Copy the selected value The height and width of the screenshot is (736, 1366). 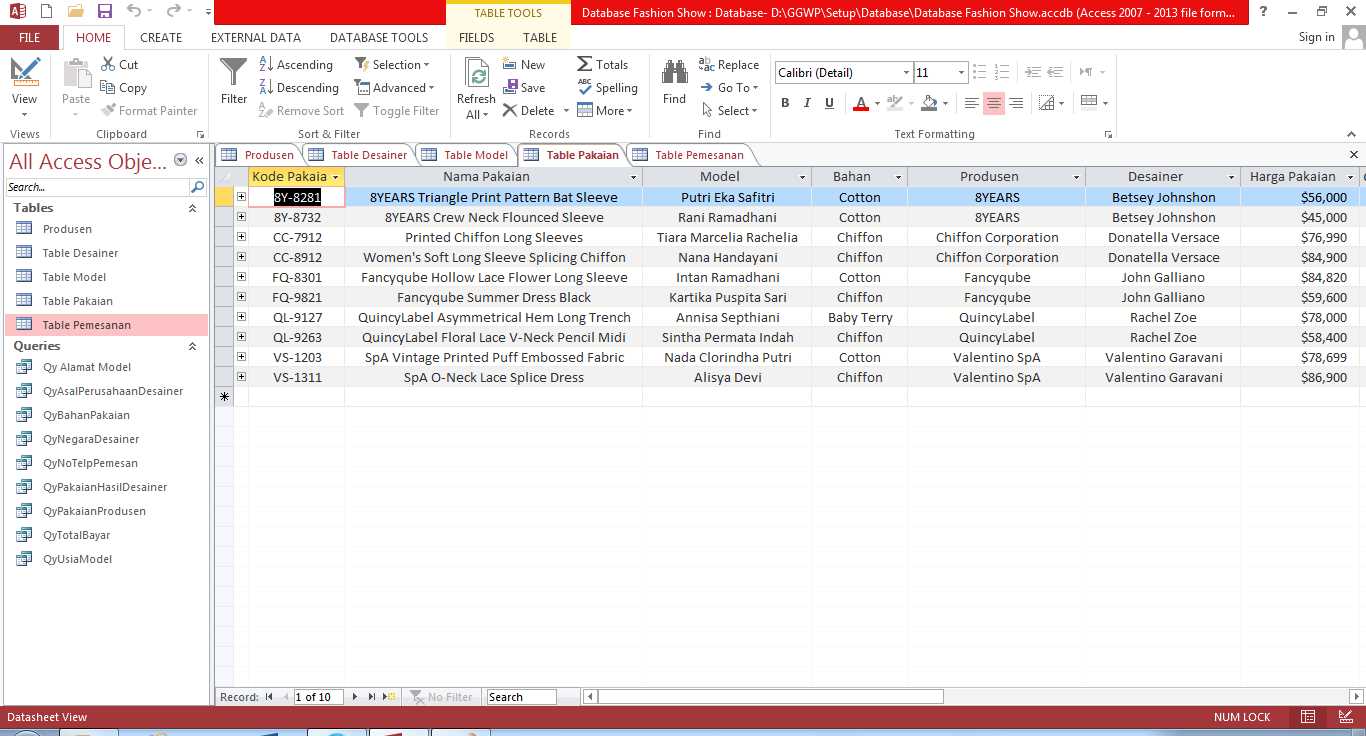tap(124, 88)
